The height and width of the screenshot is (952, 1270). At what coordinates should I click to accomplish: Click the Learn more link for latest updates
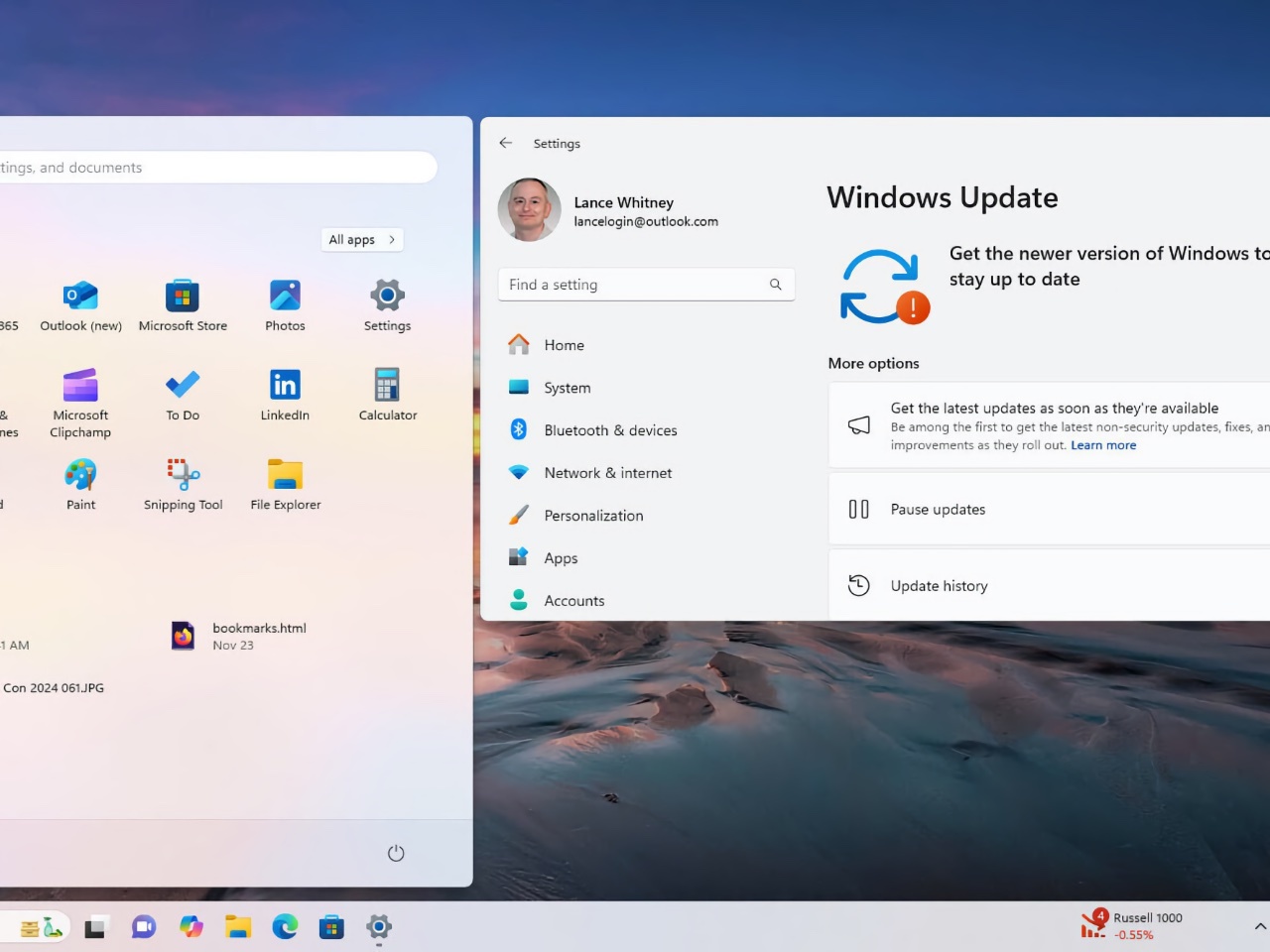tap(1103, 444)
